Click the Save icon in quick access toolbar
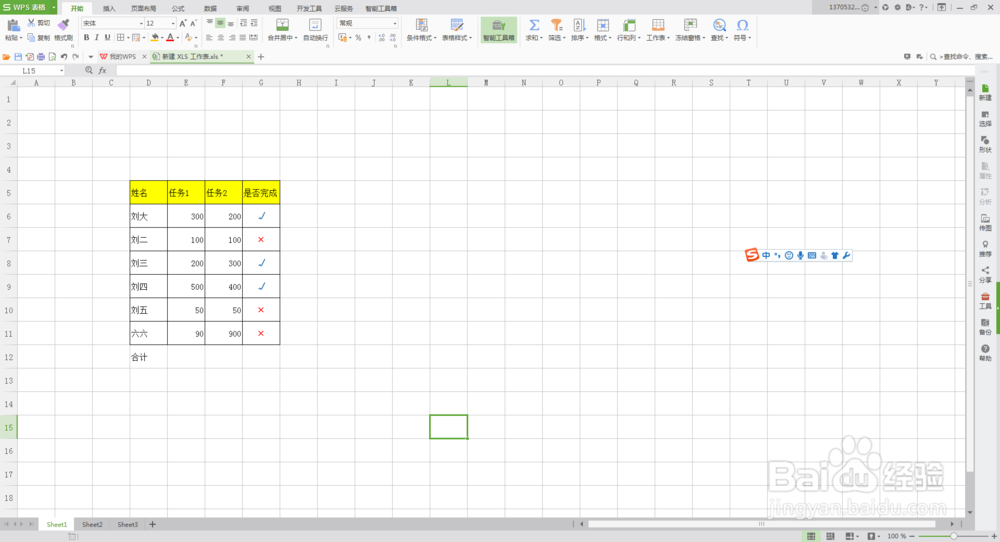Image resolution: width=1000 pixels, height=542 pixels. [18, 57]
